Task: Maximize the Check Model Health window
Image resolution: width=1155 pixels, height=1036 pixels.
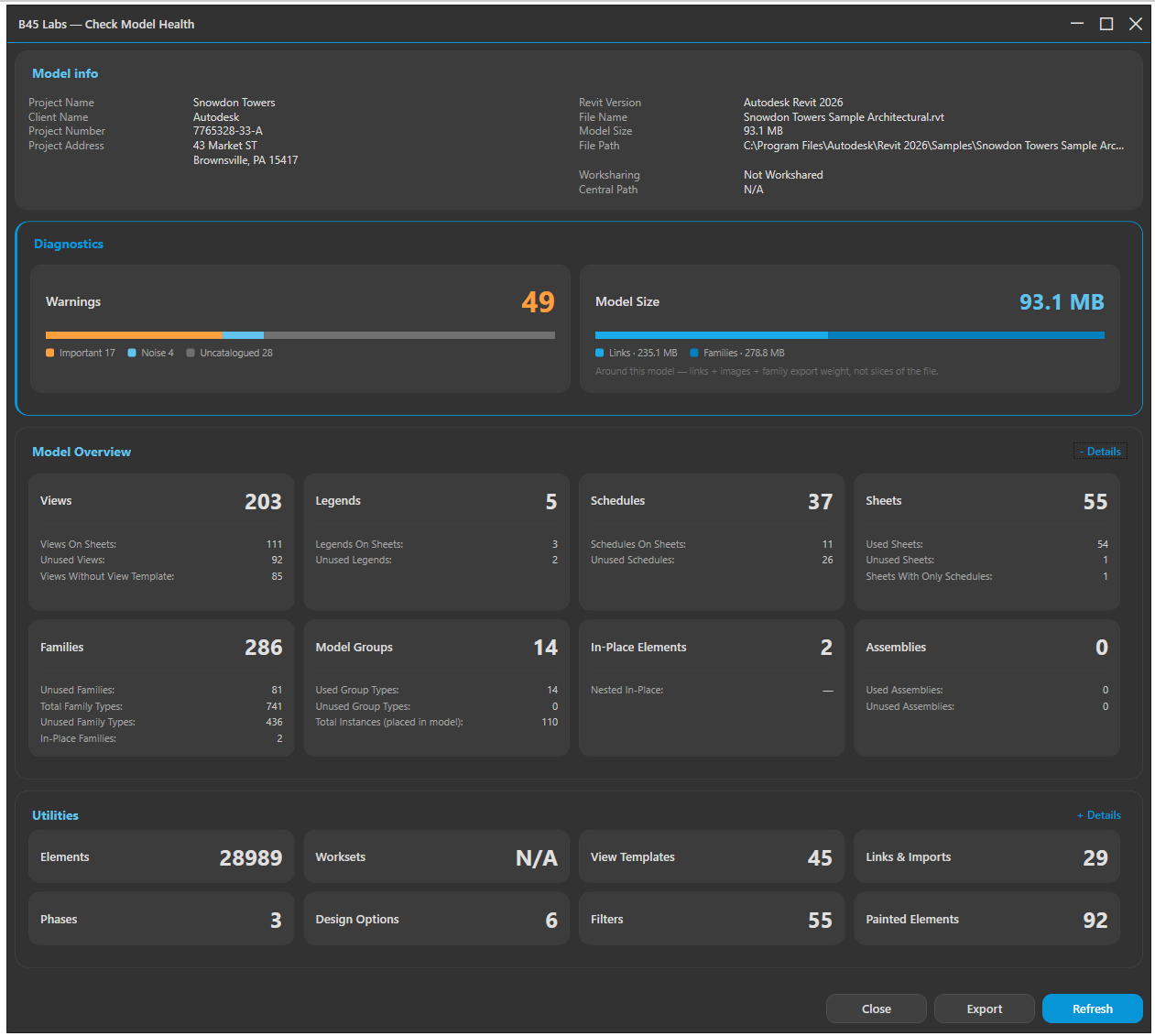Action: click(1106, 24)
